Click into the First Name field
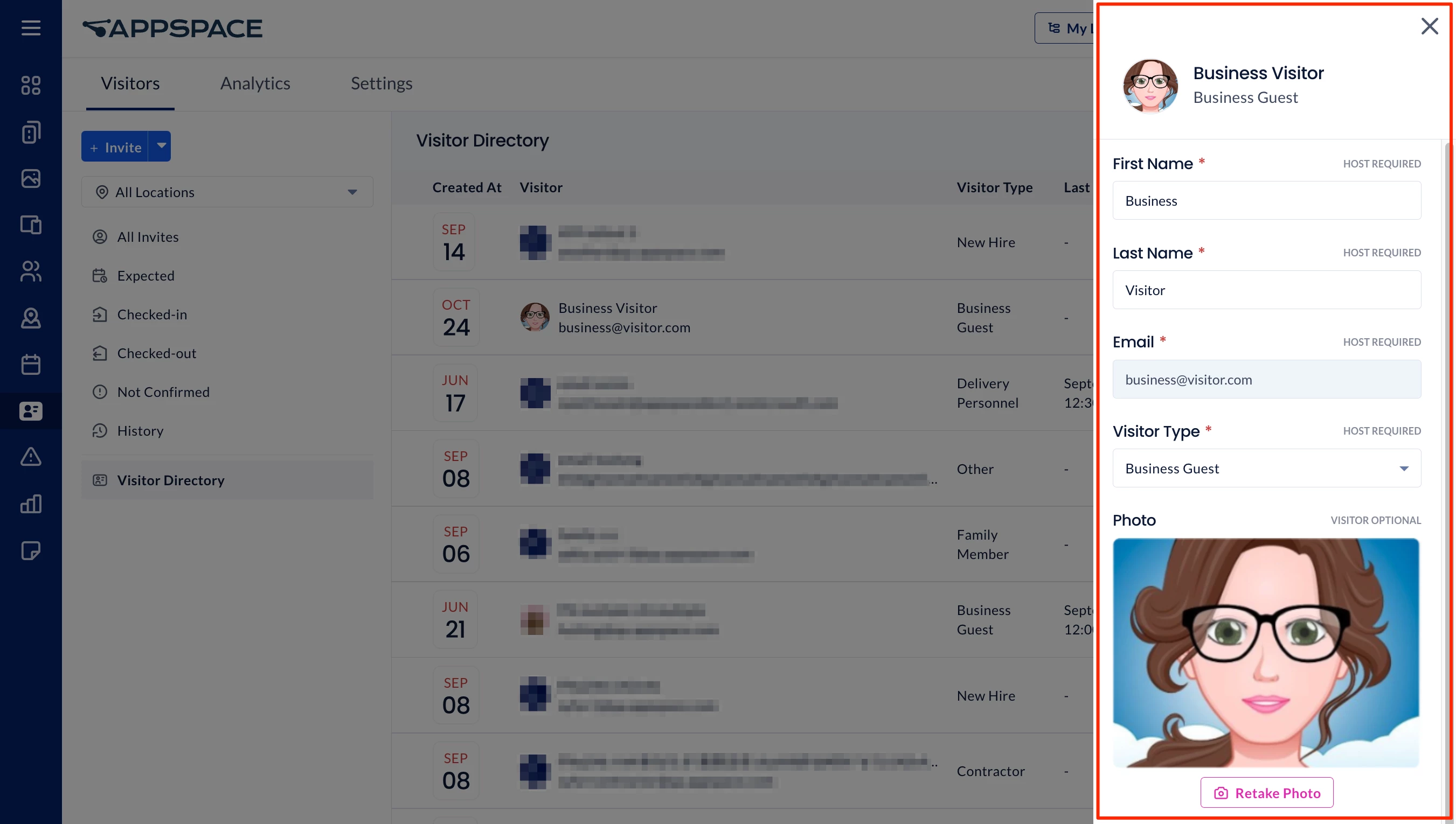The image size is (1456, 824). 1266,200
